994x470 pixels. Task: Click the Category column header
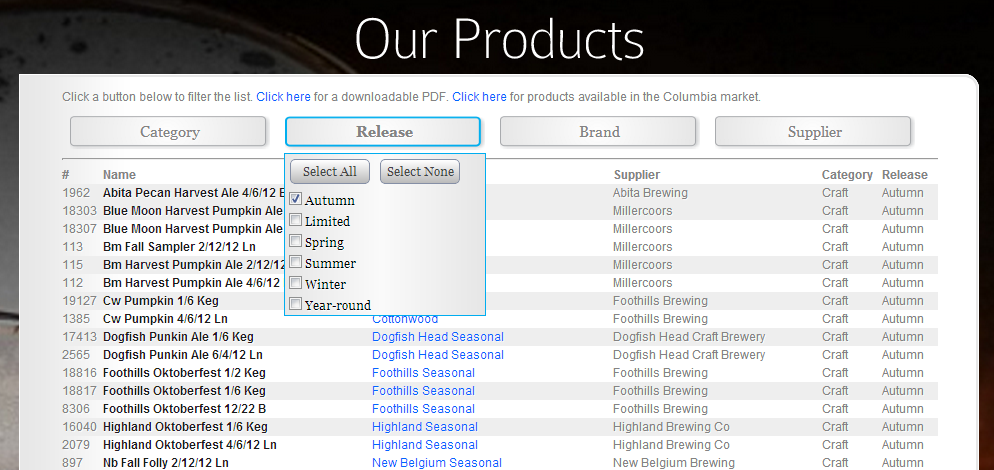847,174
